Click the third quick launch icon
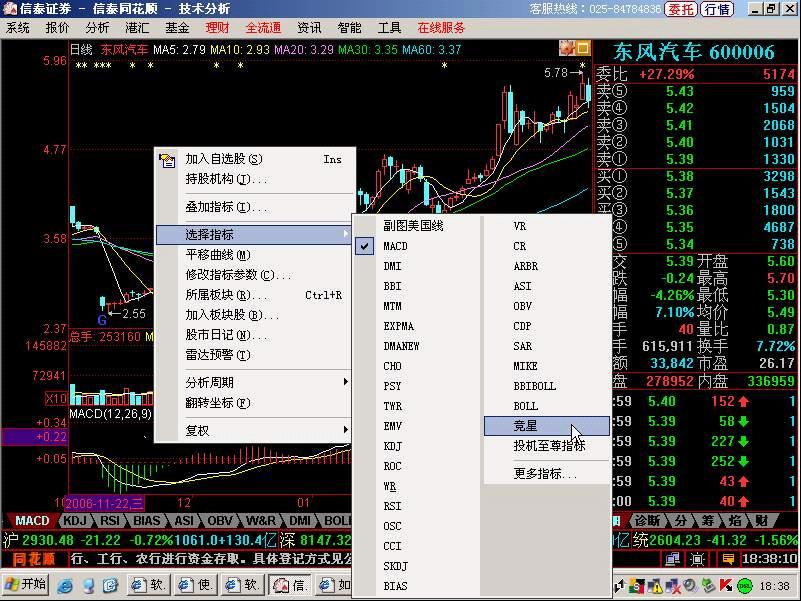801x601 pixels. 110,585
